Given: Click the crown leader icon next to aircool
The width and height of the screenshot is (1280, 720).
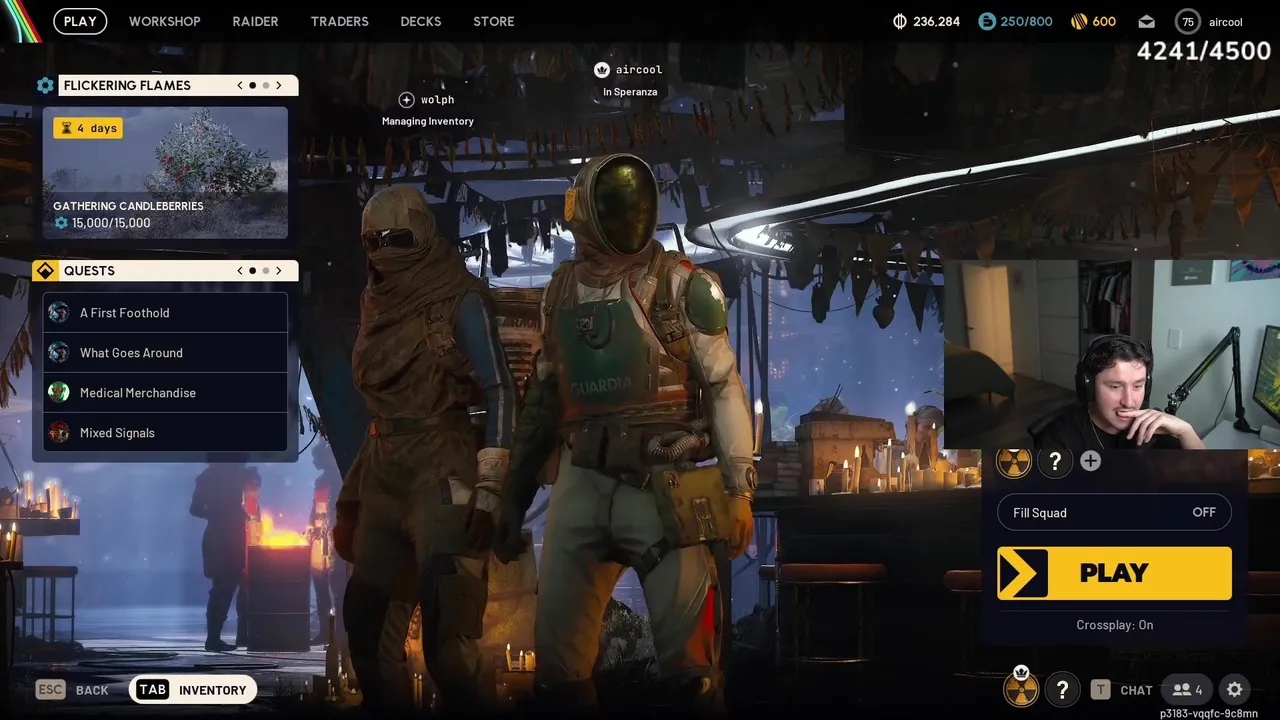Looking at the screenshot, I should coord(601,70).
